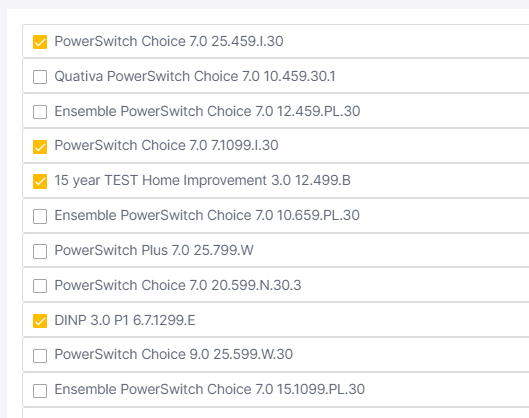Viewport: 529px width, 418px height.
Task: Click the DINP 3.0 P1 6.7.1299.E label
Action: pos(125,320)
